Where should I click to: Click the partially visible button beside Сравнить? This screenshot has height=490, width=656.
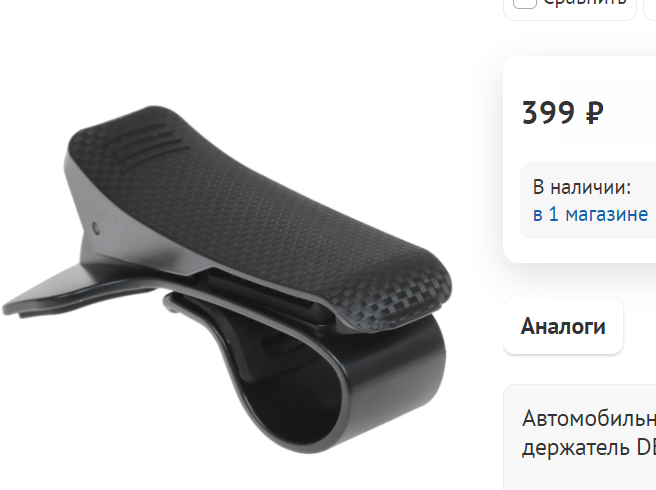tap(650, 8)
